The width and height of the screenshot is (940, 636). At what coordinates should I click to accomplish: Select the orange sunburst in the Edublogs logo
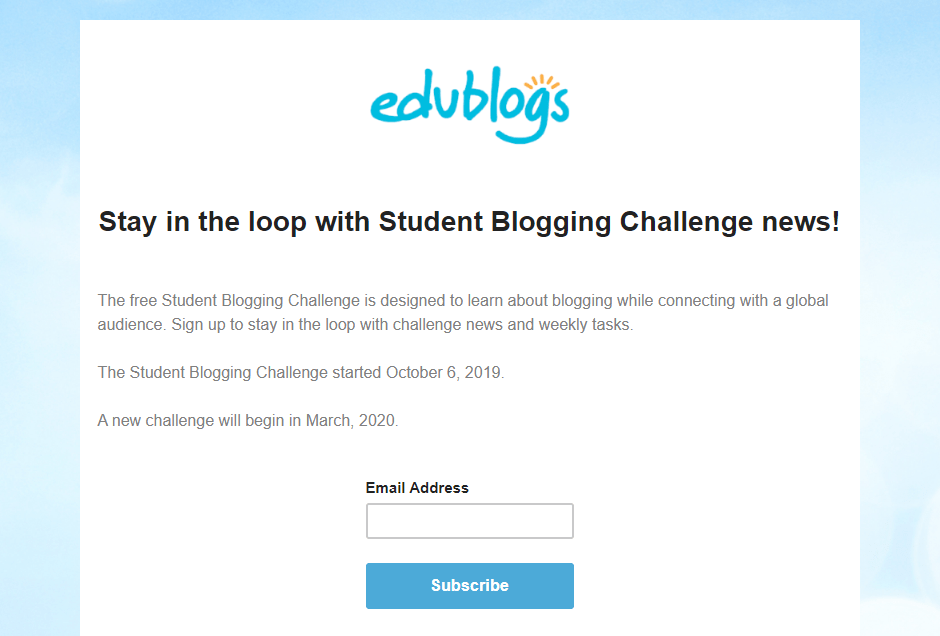pos(542,80)
